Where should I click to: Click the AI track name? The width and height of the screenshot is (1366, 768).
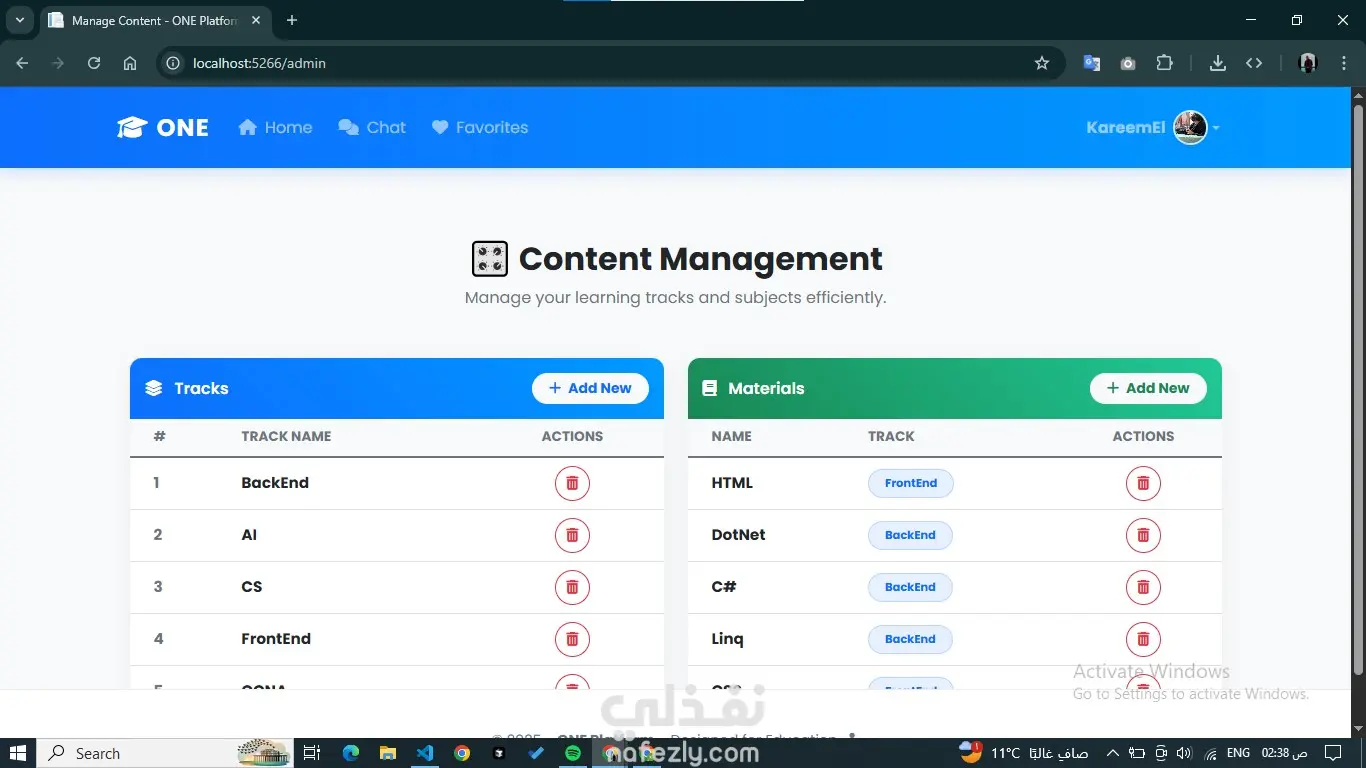(x=249, y=535)
